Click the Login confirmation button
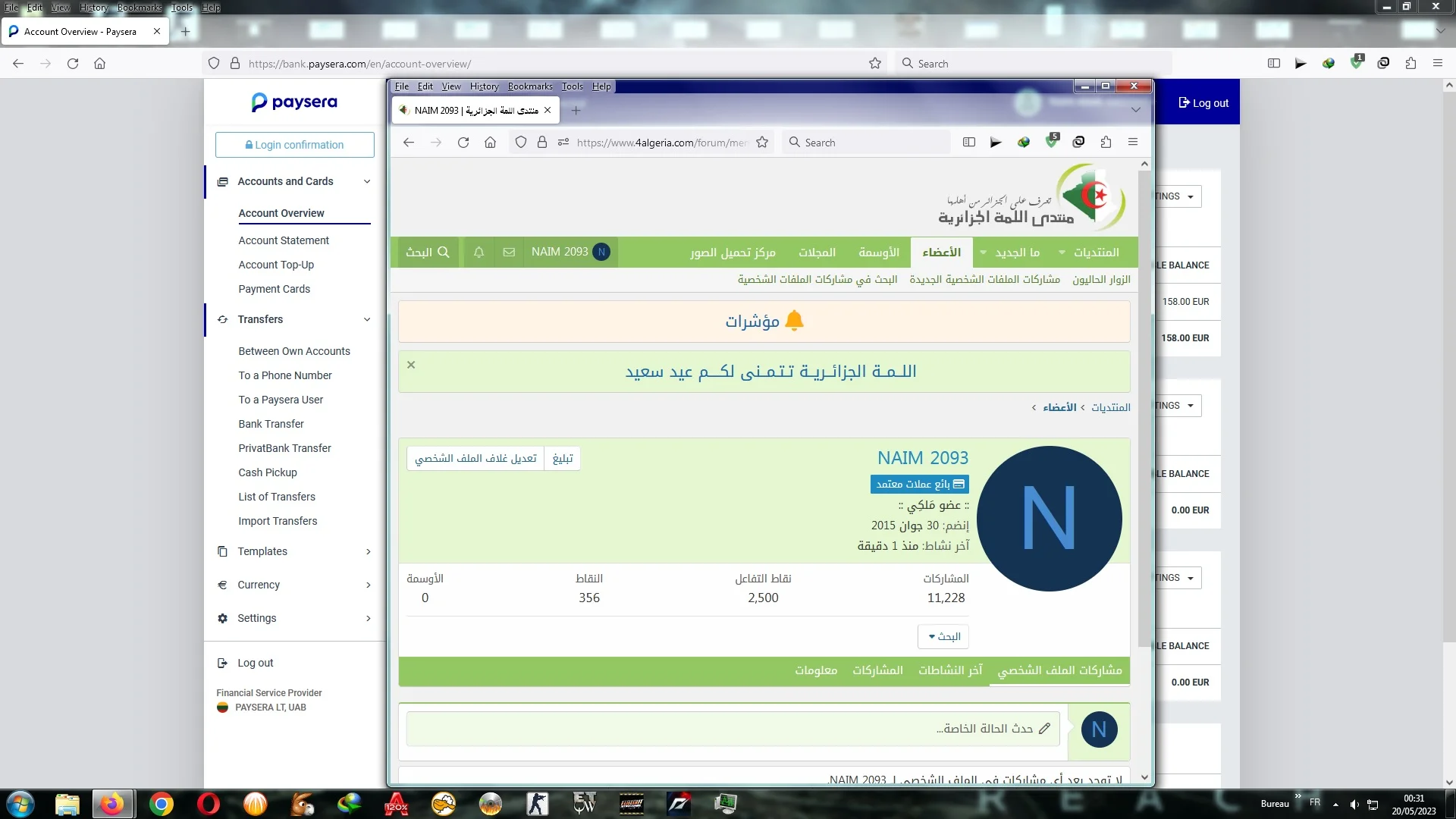The height and width of the screenshot is (819, 1456). pos(294,145)
